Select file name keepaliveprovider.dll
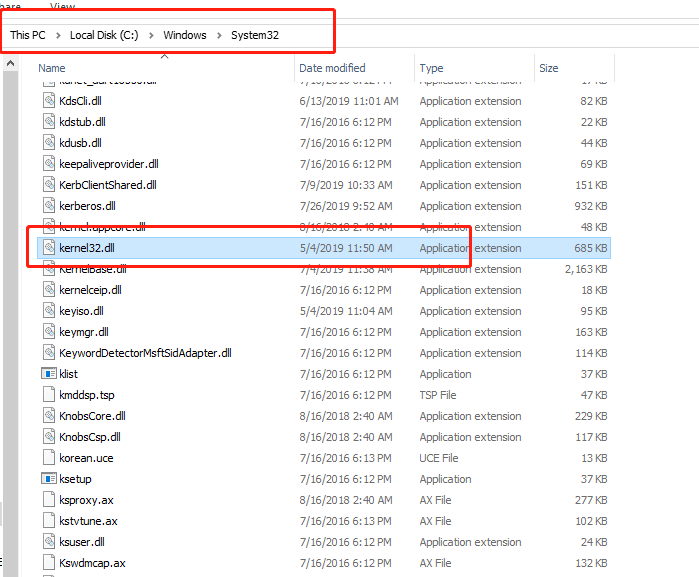This screenshot has width=699, height=577. click(109, 164)
